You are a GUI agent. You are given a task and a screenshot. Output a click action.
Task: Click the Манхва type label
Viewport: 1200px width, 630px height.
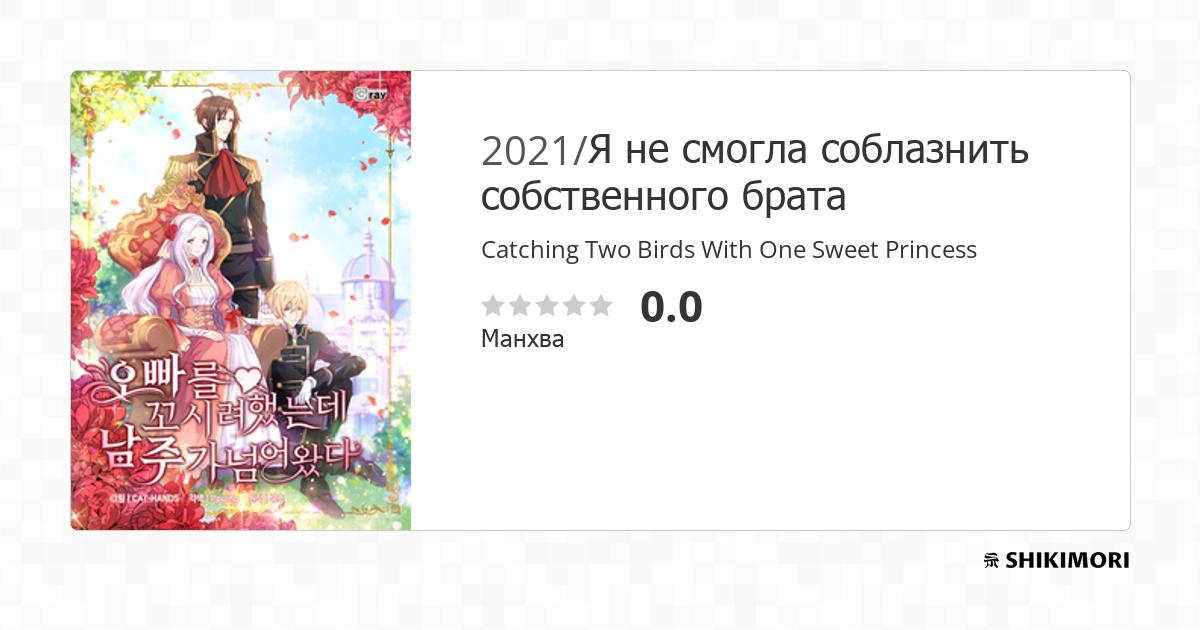click(522, 339)
